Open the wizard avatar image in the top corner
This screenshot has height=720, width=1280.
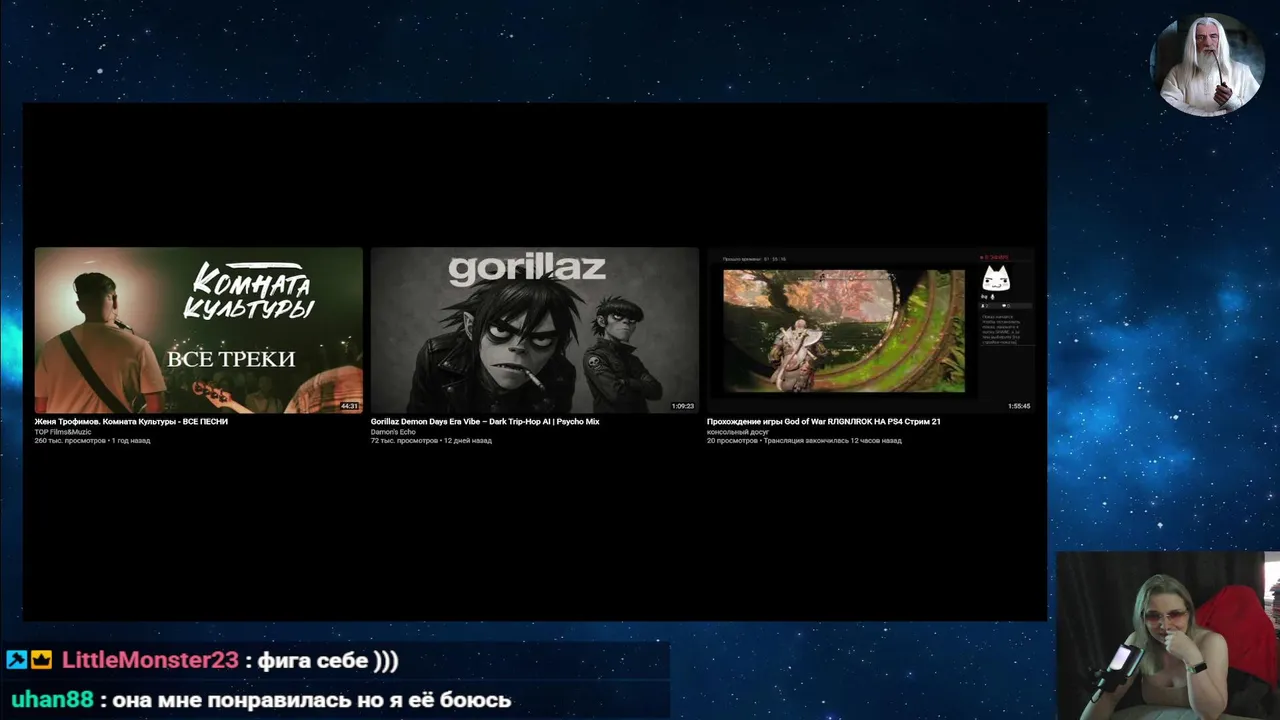point(1208,65)
